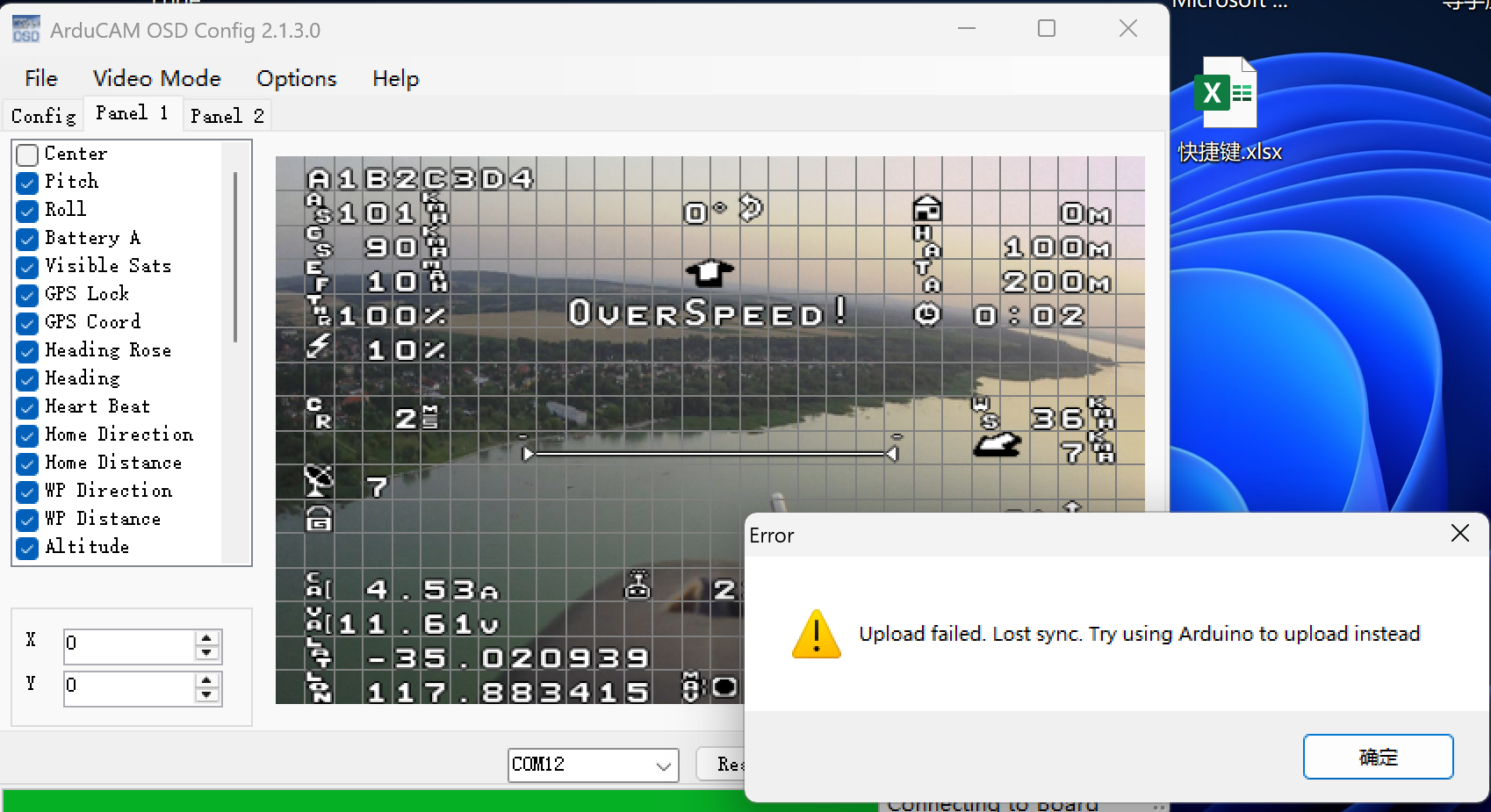Switch to the Panel 2 tab
The height and width of the screenshot is (812, 1491).
227,116
